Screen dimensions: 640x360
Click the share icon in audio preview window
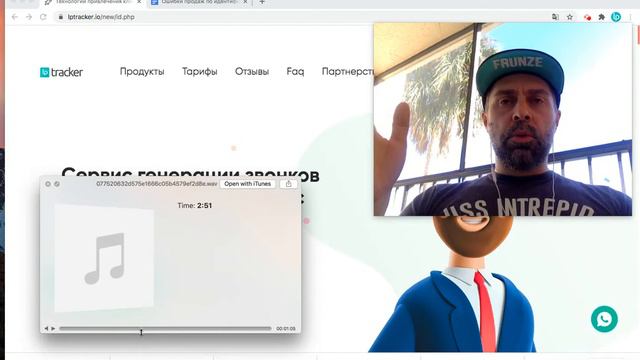(x=289, y=184)
